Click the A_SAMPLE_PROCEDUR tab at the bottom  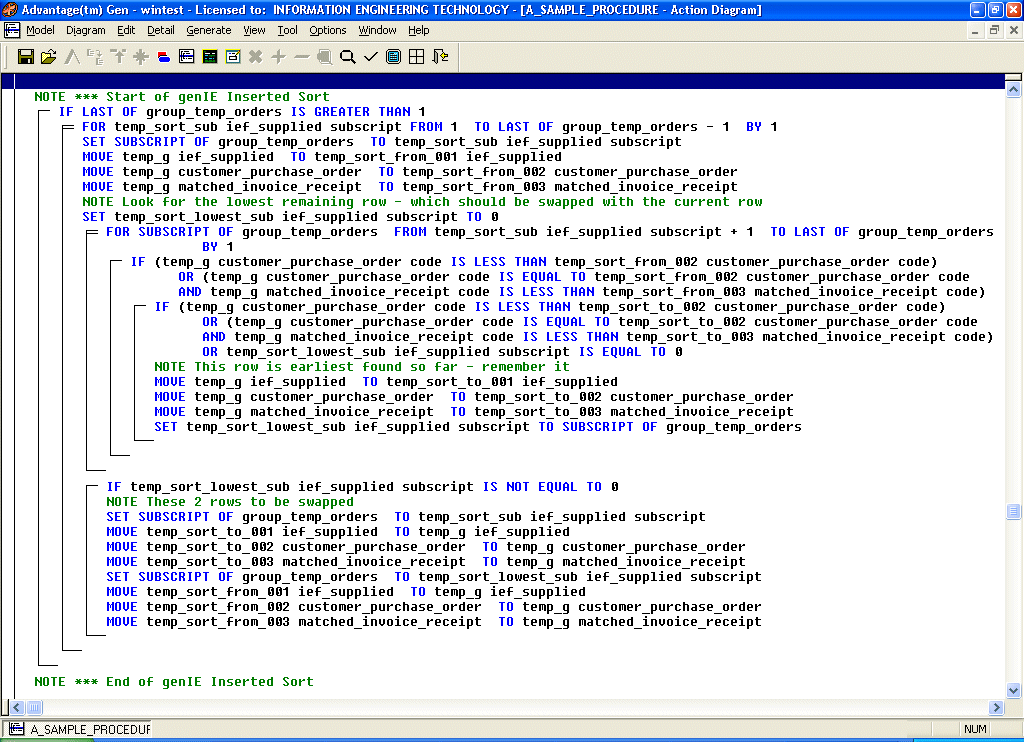[x=80, y=729]
